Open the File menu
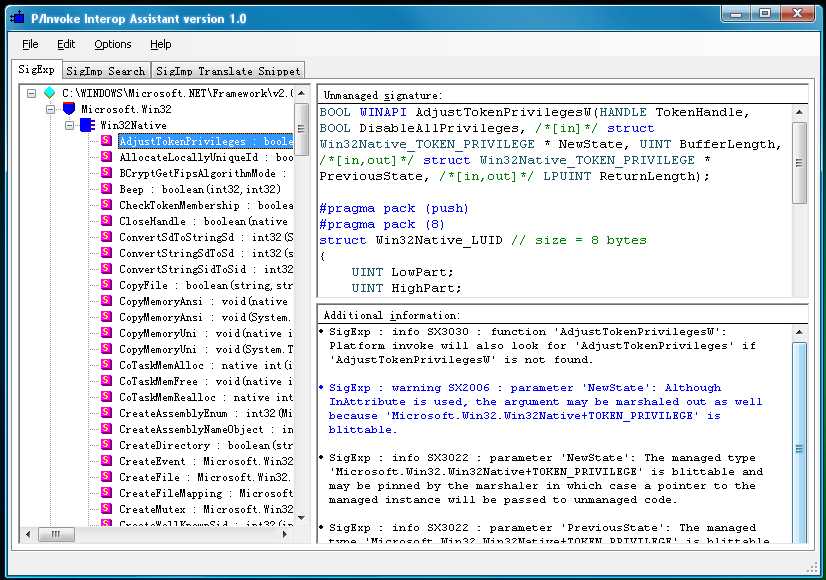The height and width of the screenshot is (580, 826). [30, 44]
